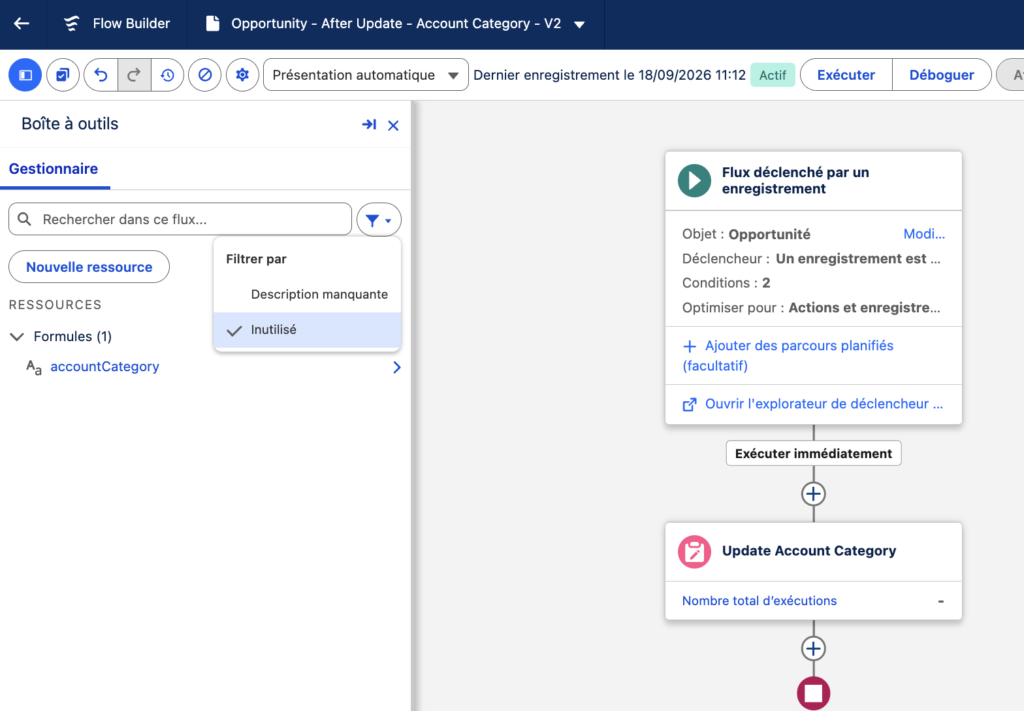
Task: Open the Présentation automatique dropdown
Action: 366,75
